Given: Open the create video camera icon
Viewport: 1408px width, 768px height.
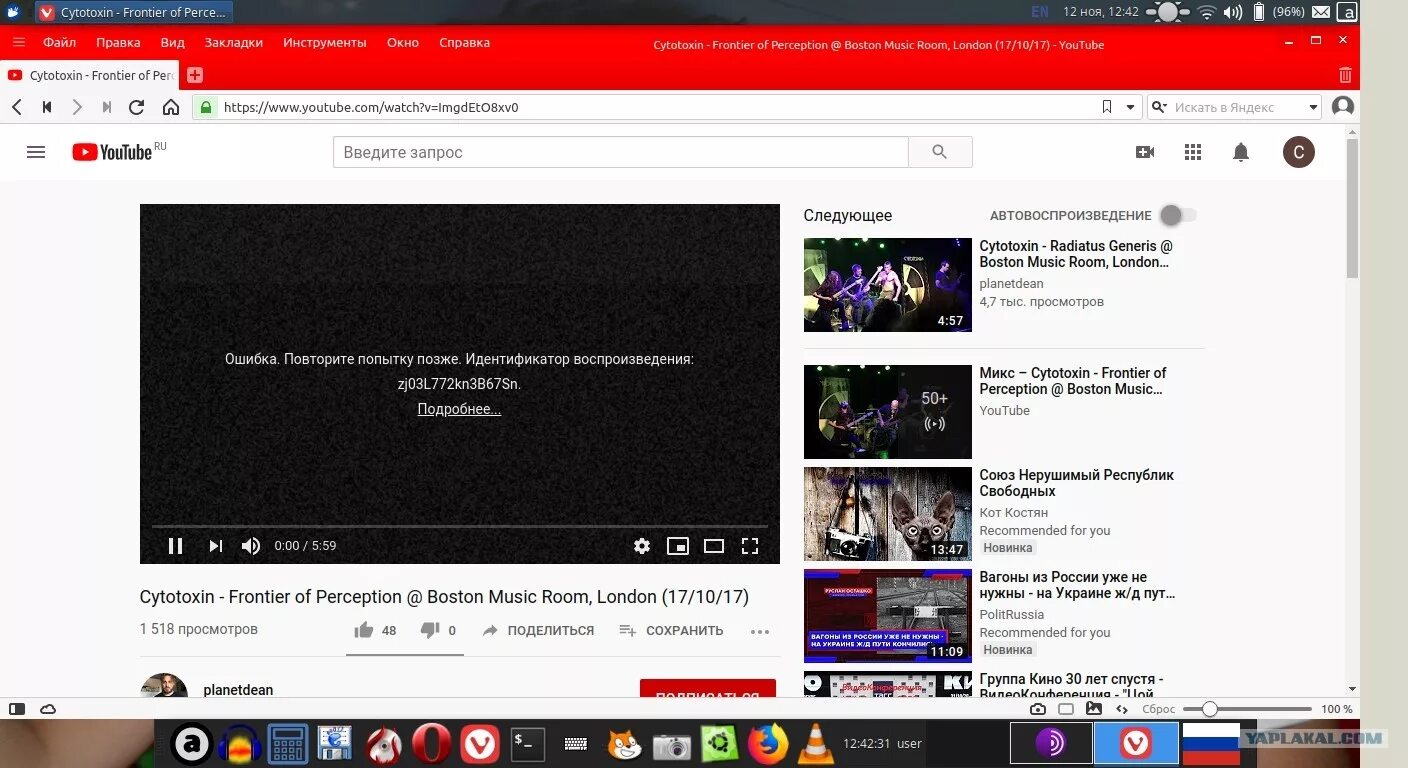Looking at the screenshot, I should [1145, 152].
